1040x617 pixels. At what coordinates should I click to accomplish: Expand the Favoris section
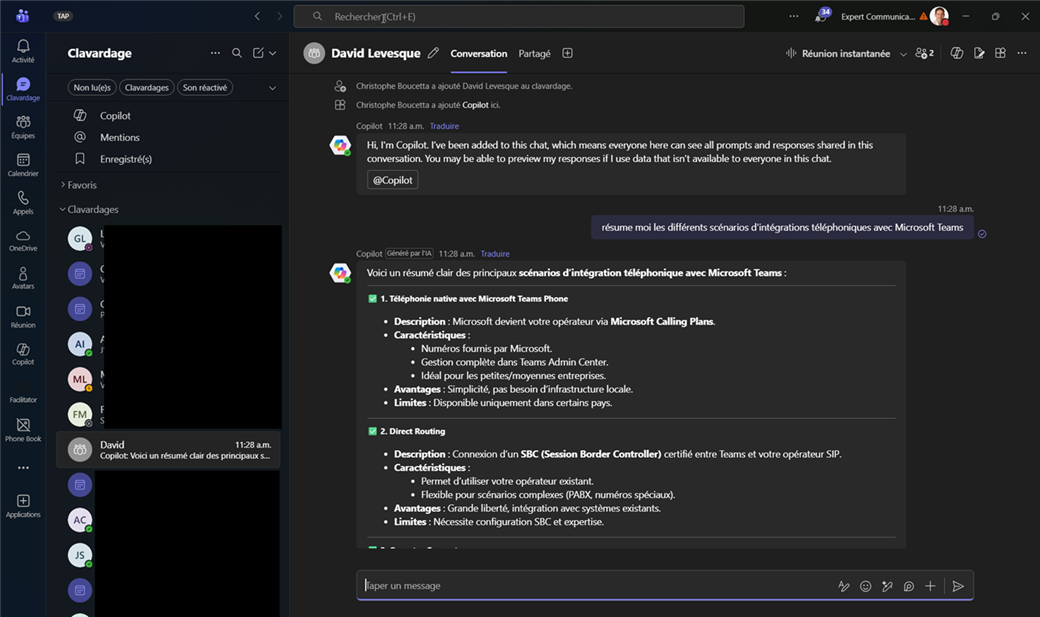pos(82,185)
